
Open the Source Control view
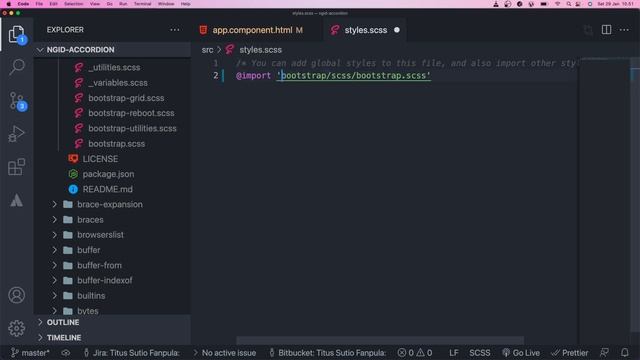16,101
